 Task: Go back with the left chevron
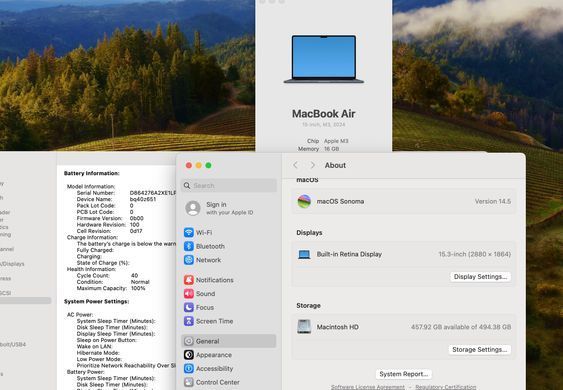[x=296, y=165]
